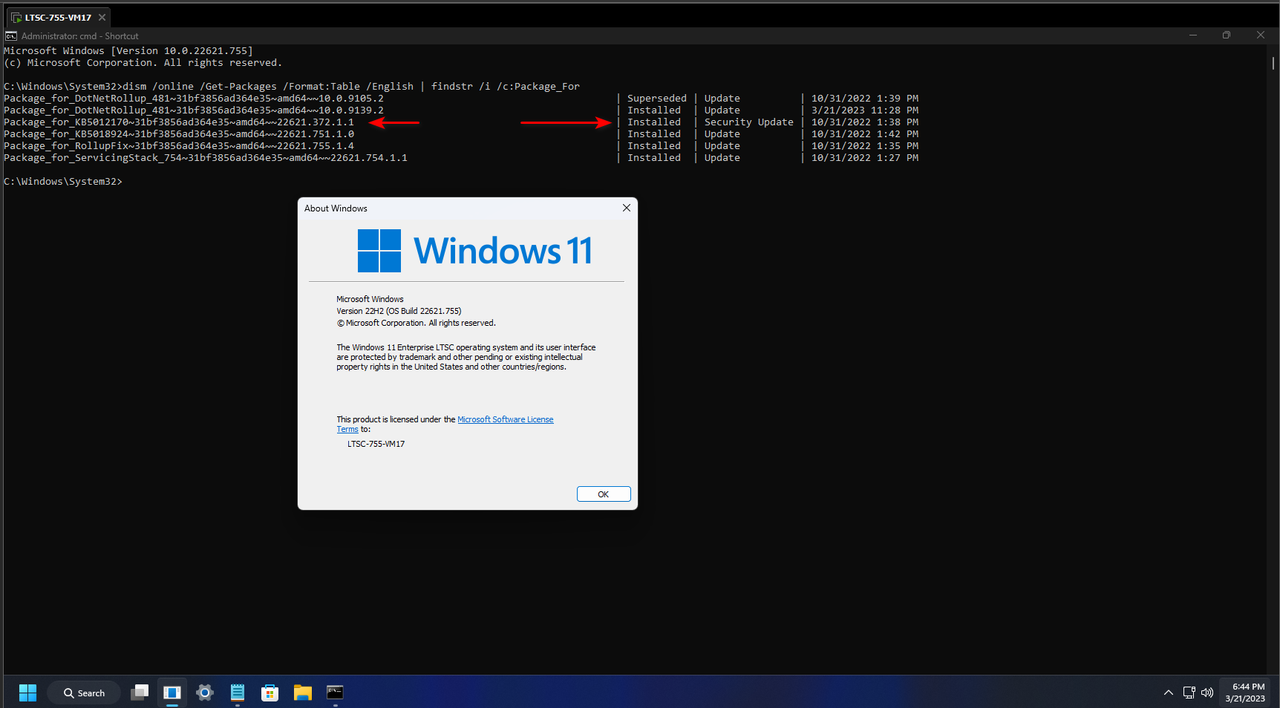Launch Notepad from the taskbar
1280x708 pixels.
click(x=237, y=692)
